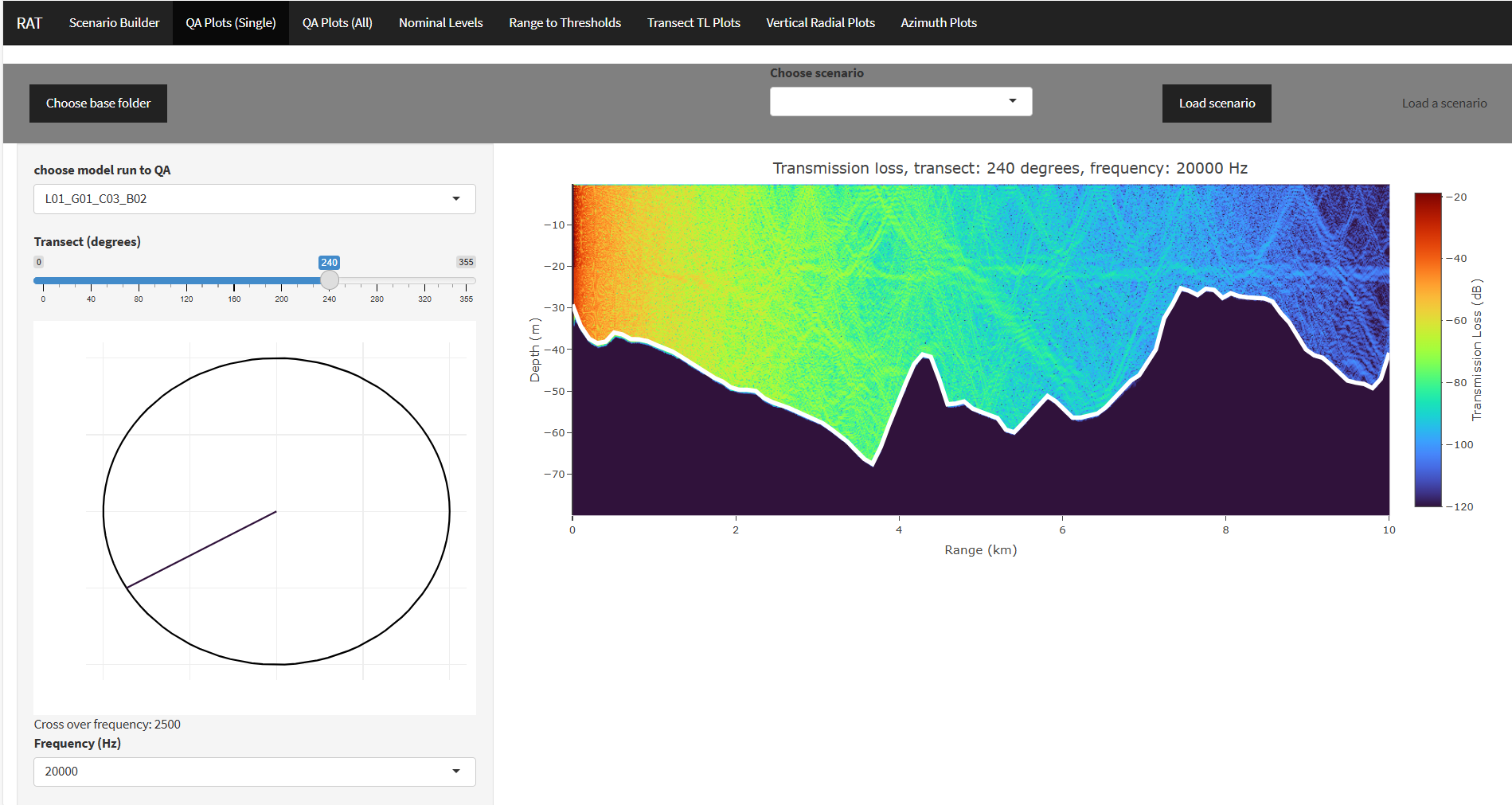The width and height of the screenshot is (1512, 805).
Task: Click the Choose scenario dropdown arrow
Action: pos(1013,101)
